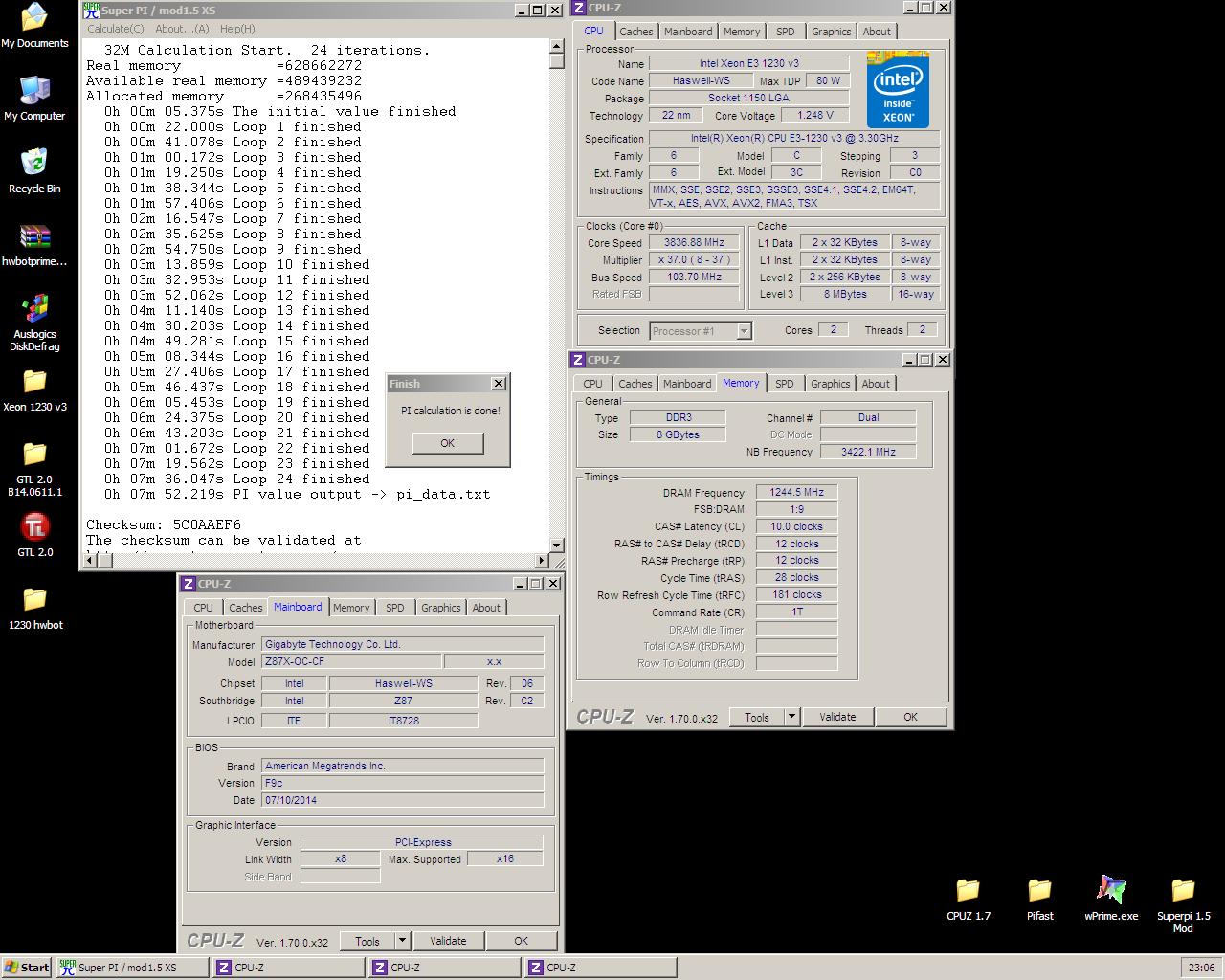This screenshot has width=1225, height=980.
Task: Open the Start menu
Action: pos(27,968)
